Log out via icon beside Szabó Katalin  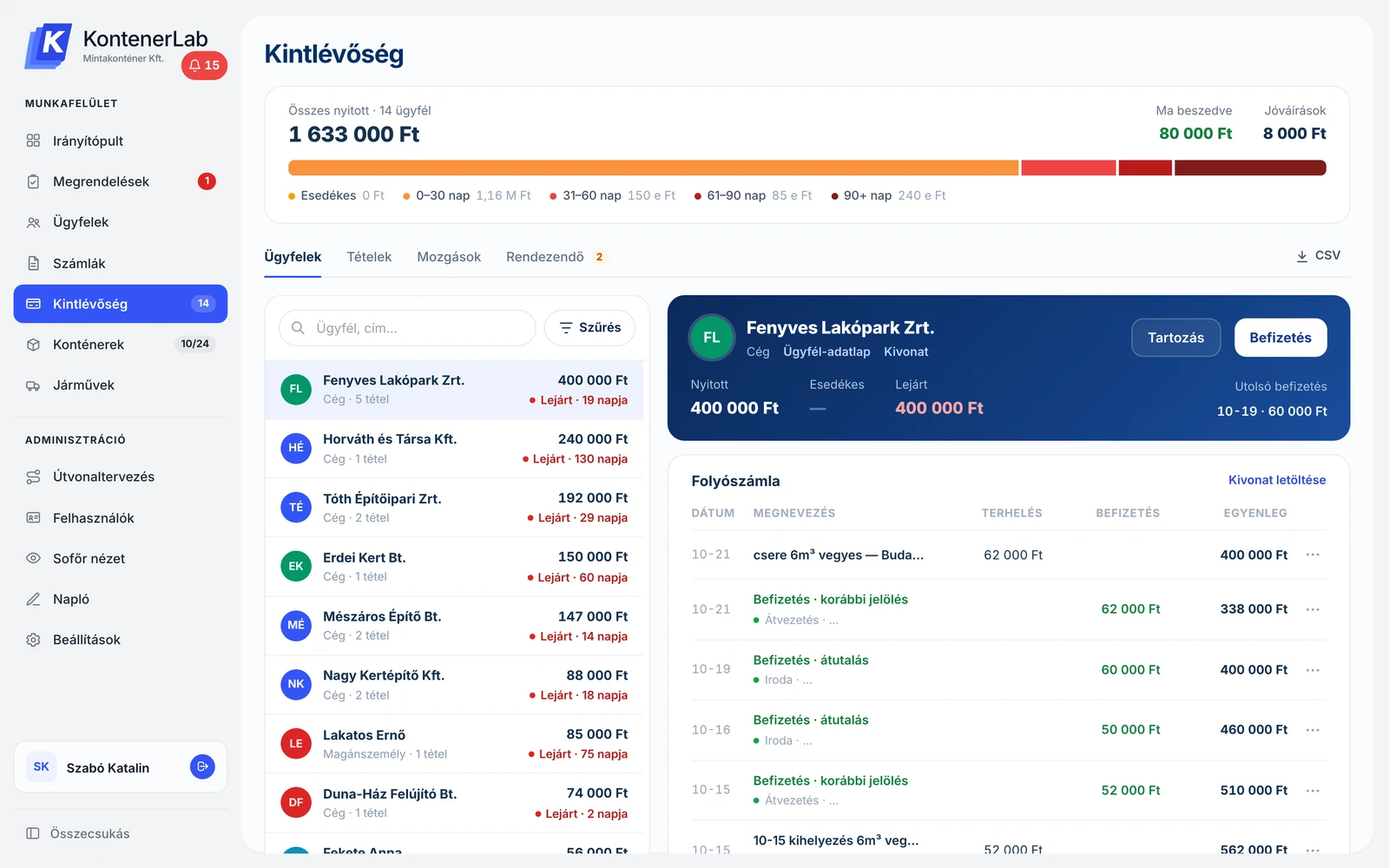(202, 766)
